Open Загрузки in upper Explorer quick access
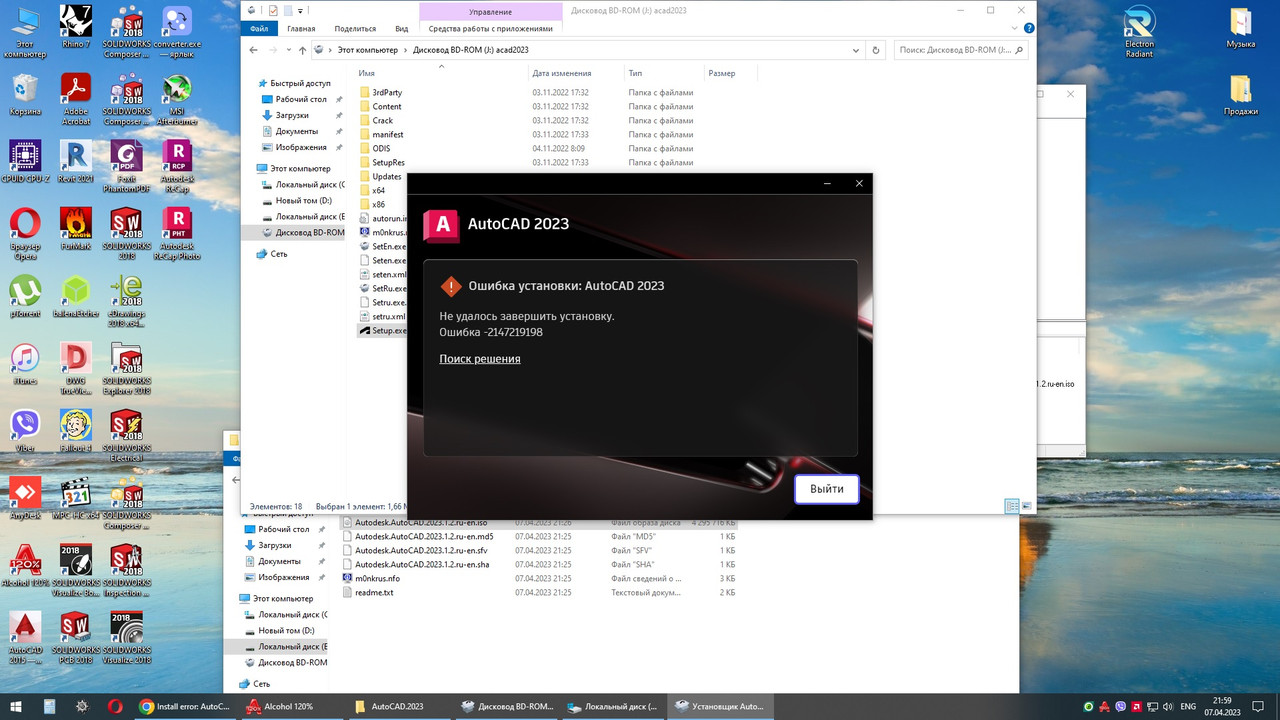Image resolution: width=1280 pixels, height=720 pixels. 292,115
